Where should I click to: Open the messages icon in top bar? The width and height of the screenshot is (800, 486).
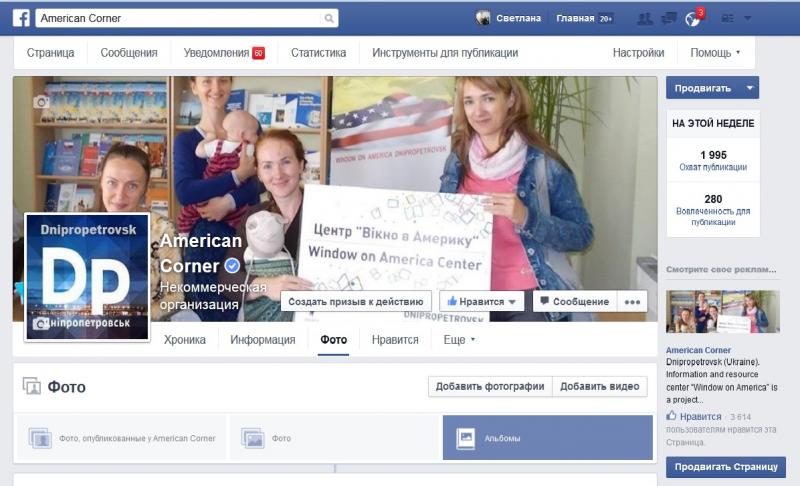(x=668, y=19)
